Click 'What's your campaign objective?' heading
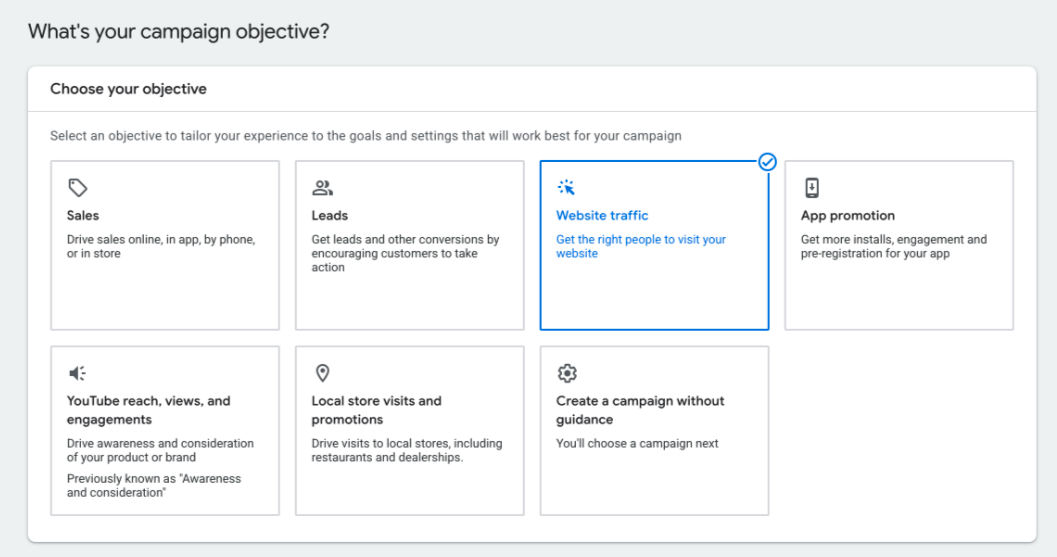 pos(179,32)
